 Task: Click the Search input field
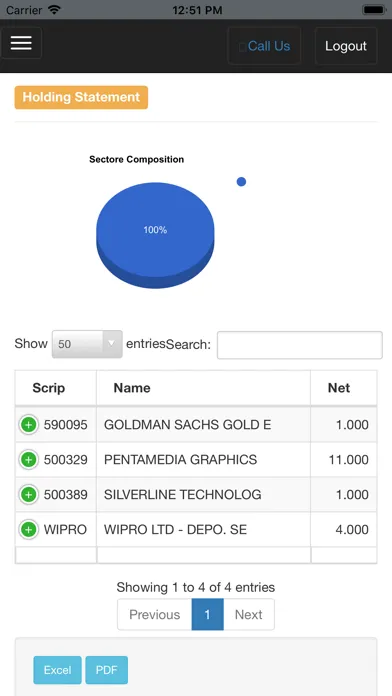tap(300, 345)
